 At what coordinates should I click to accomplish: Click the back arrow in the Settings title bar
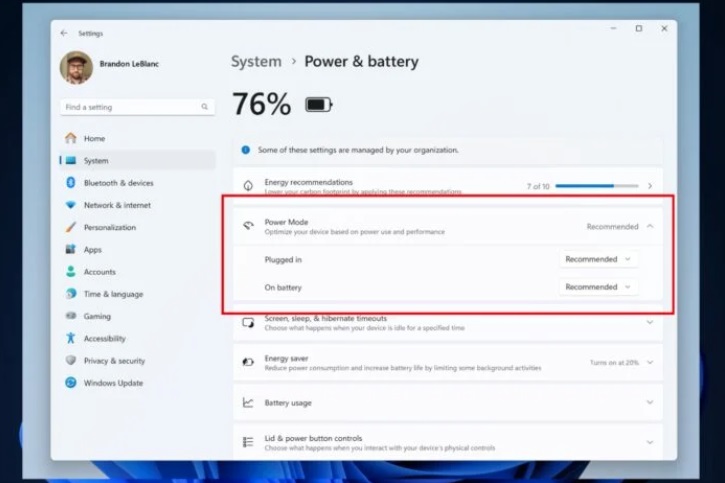[64, 33]
